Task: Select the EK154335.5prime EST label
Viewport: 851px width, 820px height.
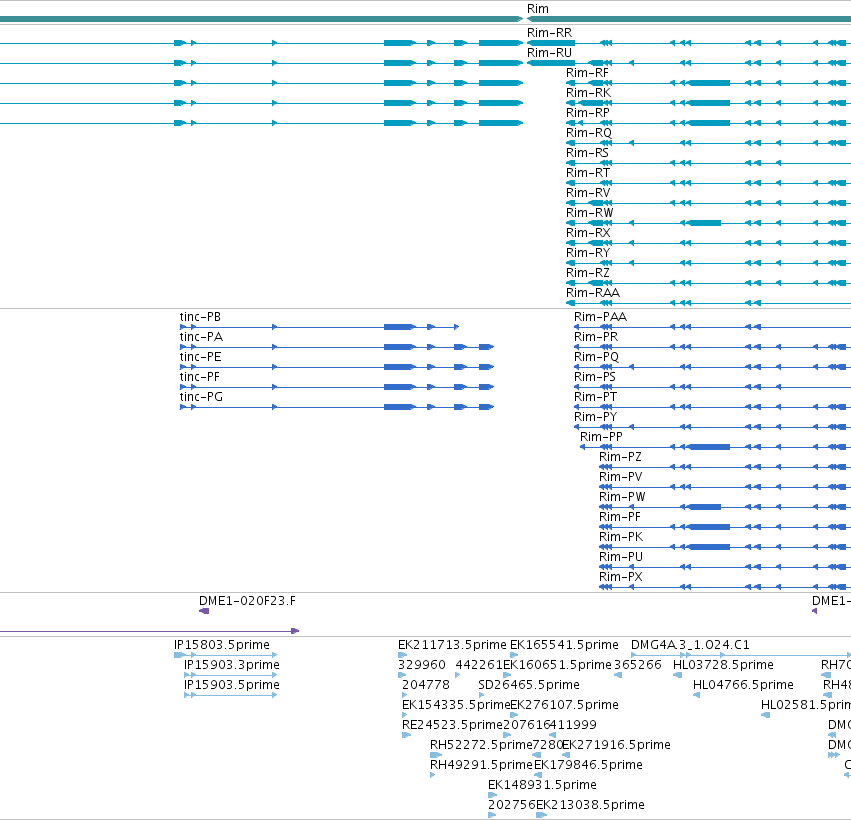Action: pyautogui.click(x=456, y=705)
